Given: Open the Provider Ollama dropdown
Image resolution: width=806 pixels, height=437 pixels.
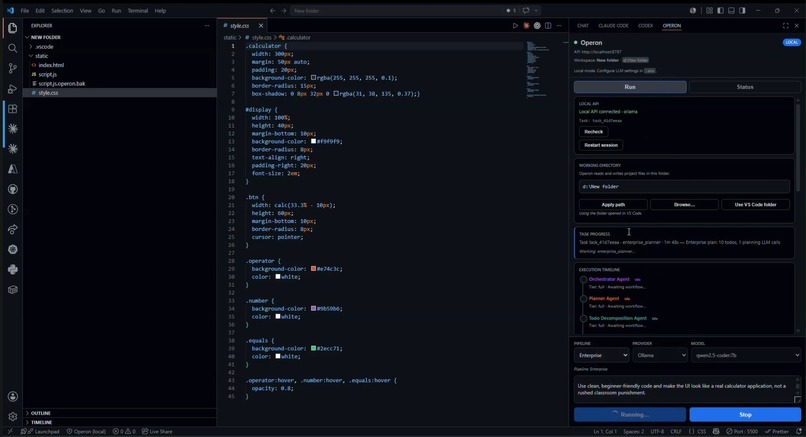Looking at the screenshot, I should tap(660, 355).
